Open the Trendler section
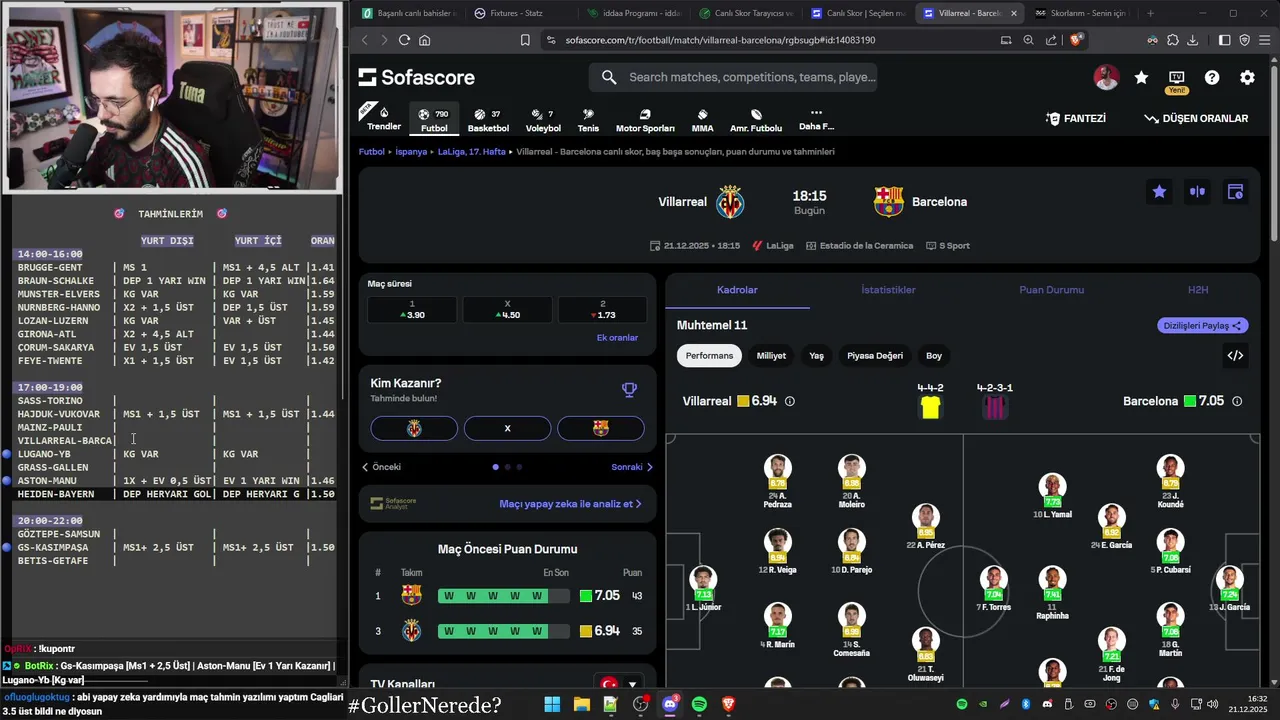The width and height of the screenshot is (1280, 720). (384, 118)
